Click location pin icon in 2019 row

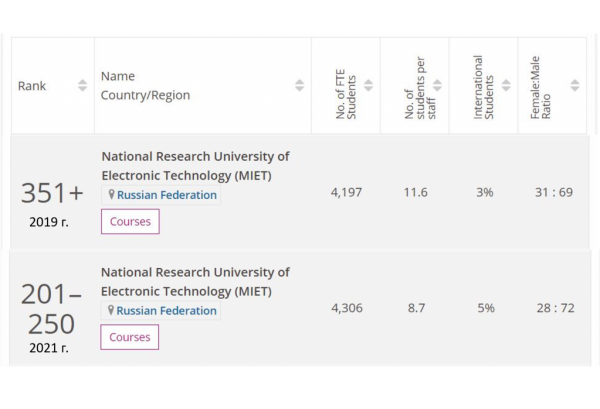111,195
